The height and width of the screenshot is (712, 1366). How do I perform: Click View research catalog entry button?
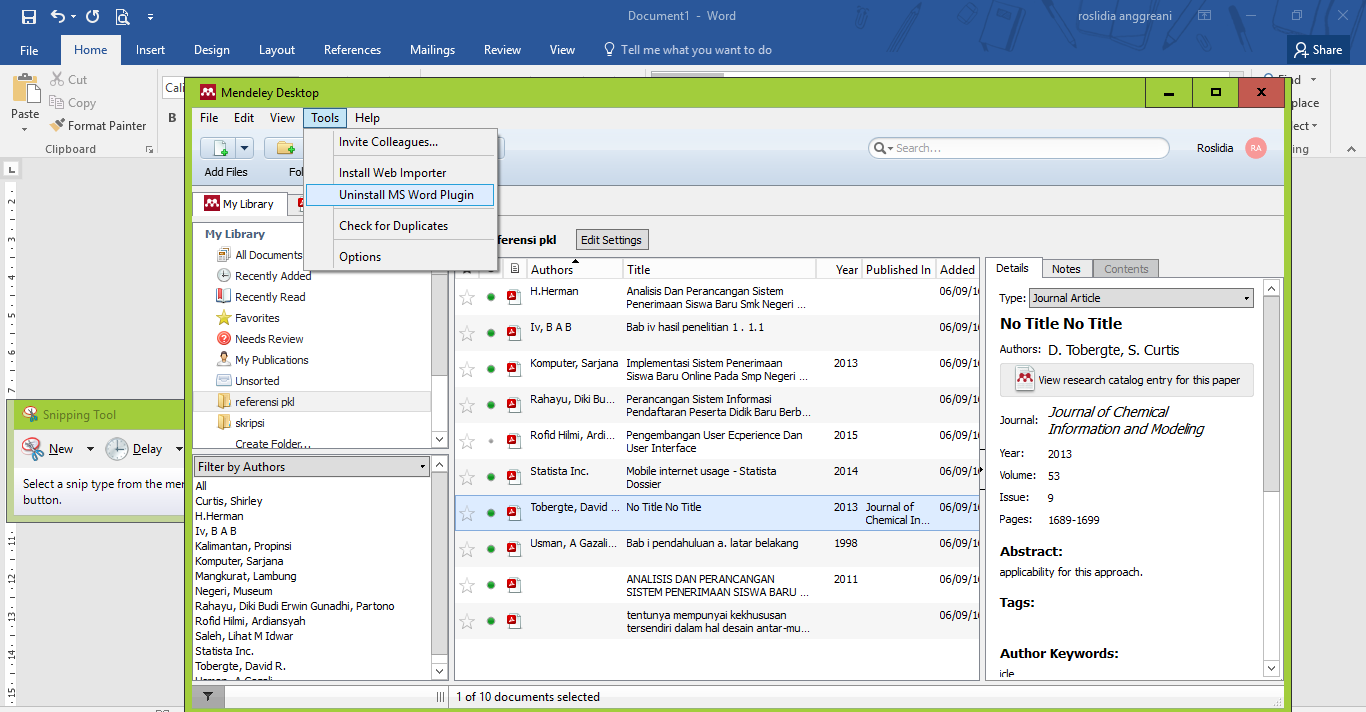[x=1127, y=380]
